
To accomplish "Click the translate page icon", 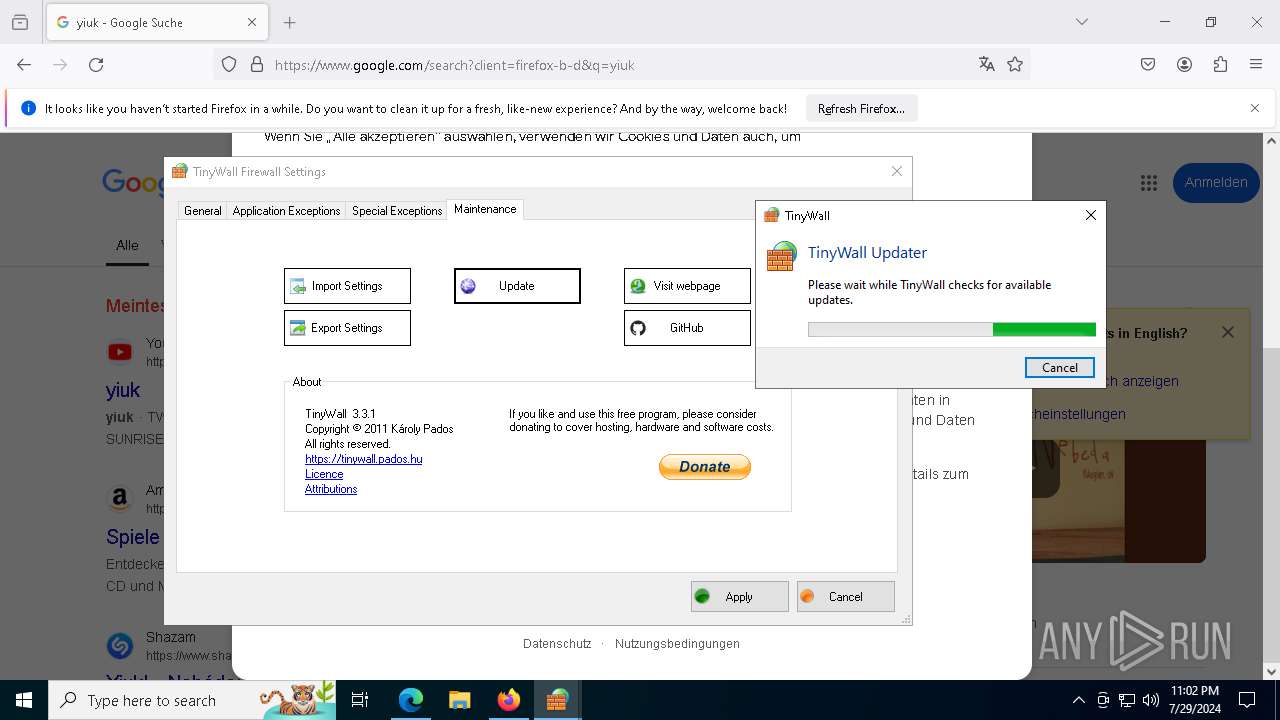I will (987, 65).
